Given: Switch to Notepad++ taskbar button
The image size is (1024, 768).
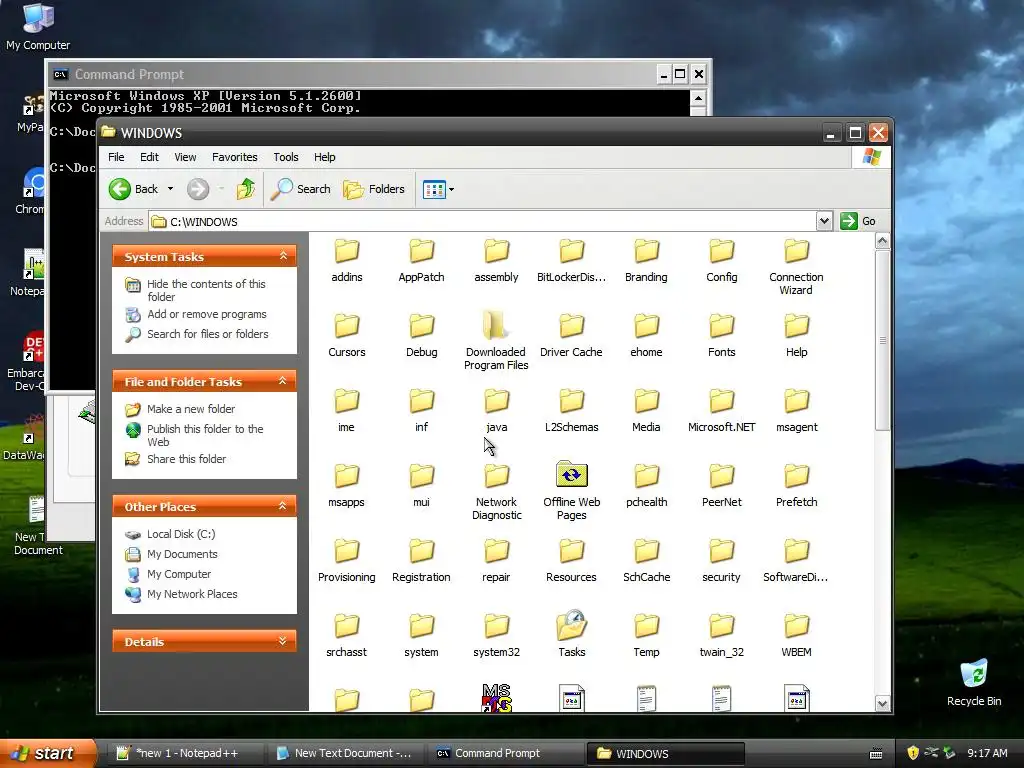Looking at the screenshot, I should click(x=186, y=754).
